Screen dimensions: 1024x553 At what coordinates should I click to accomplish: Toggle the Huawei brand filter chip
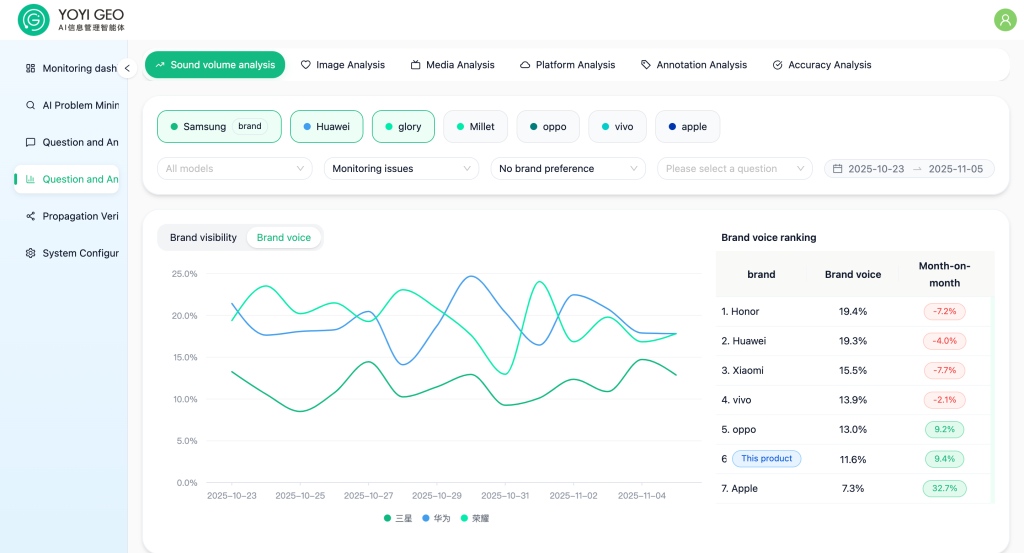click(x=326, y=127)
